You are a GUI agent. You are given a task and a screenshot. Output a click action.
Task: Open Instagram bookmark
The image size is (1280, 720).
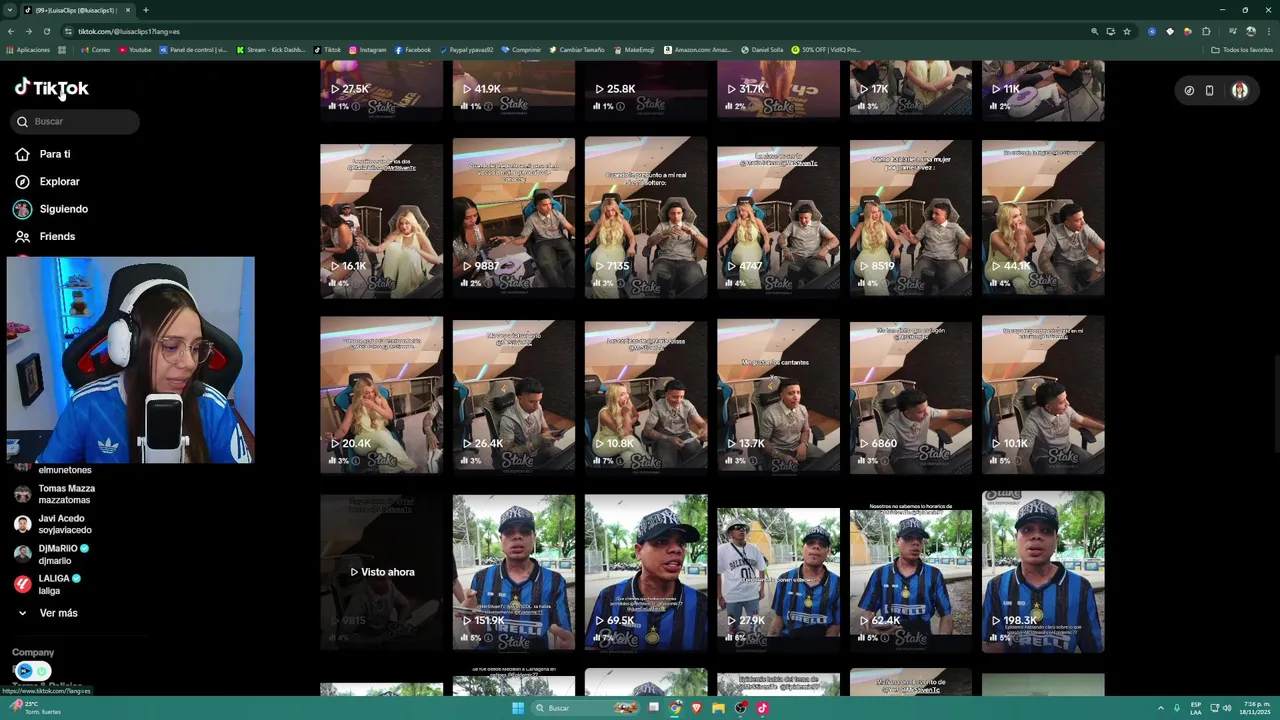tap(368, 49)
